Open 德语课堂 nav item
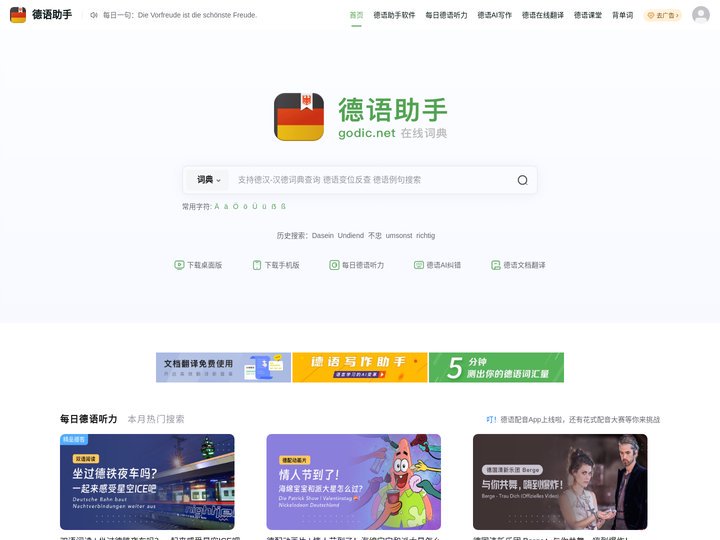Screen dimensions: 720x540 click(x=588, y=15)
